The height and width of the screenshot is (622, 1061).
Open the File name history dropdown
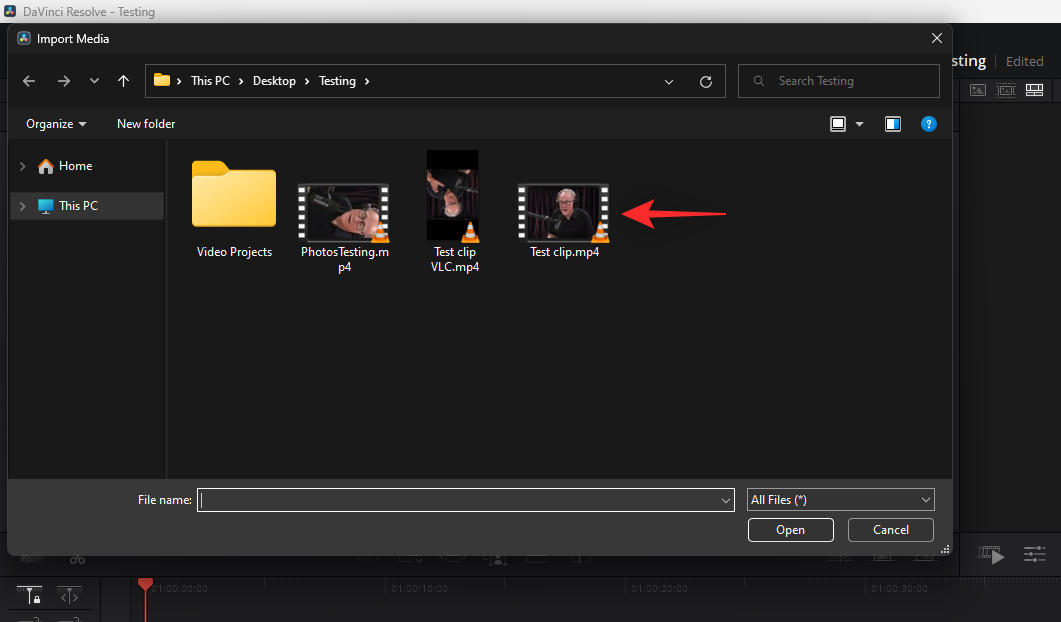click(725, 501)
